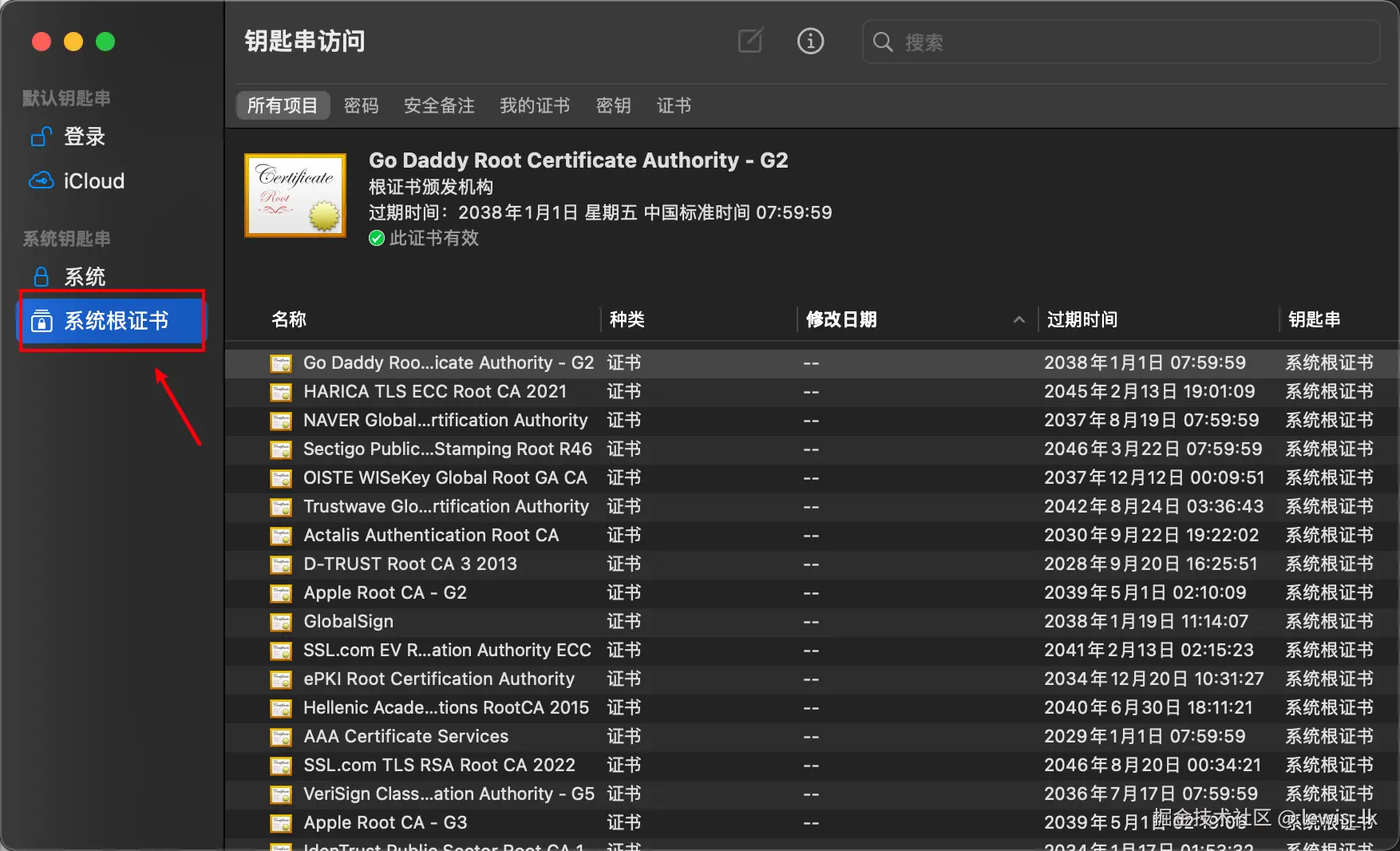
Task: Select 'NAVER Global...rtification Authority' name
Action: [445, 420]
